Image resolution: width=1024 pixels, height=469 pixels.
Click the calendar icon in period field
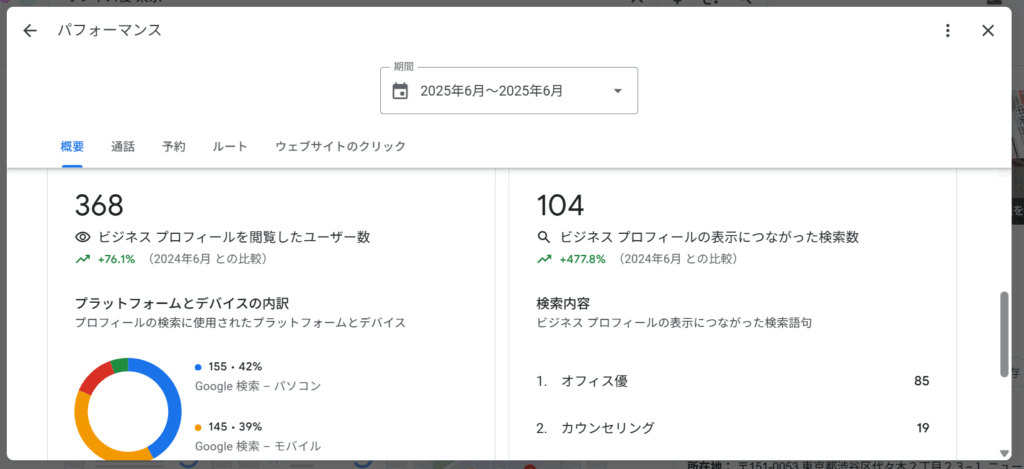[x=400, y=91]
